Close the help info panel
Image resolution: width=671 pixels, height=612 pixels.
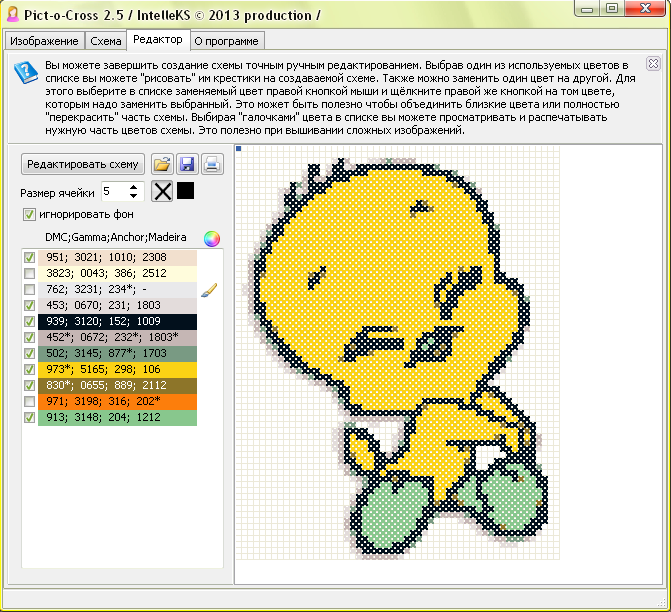[653, 62]
